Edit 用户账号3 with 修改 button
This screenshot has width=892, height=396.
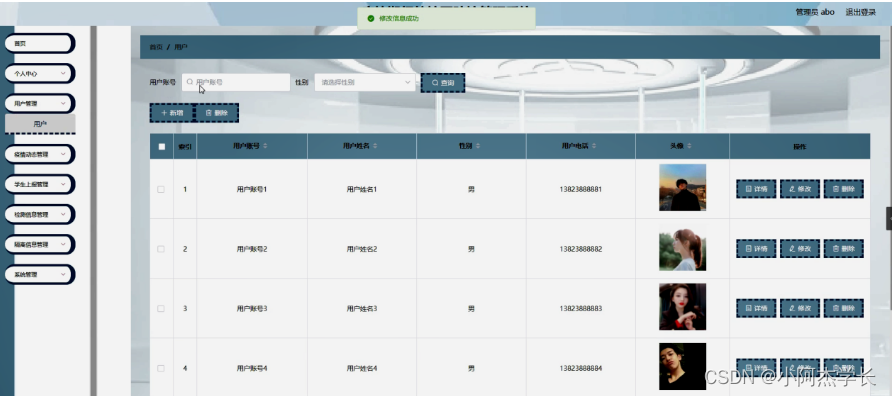(800, 308)
